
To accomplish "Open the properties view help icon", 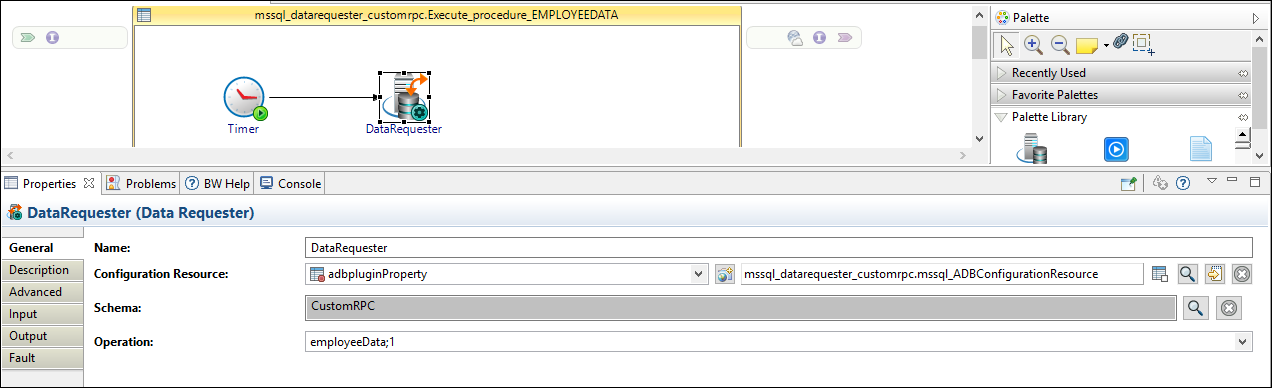I will point(1182,183).
